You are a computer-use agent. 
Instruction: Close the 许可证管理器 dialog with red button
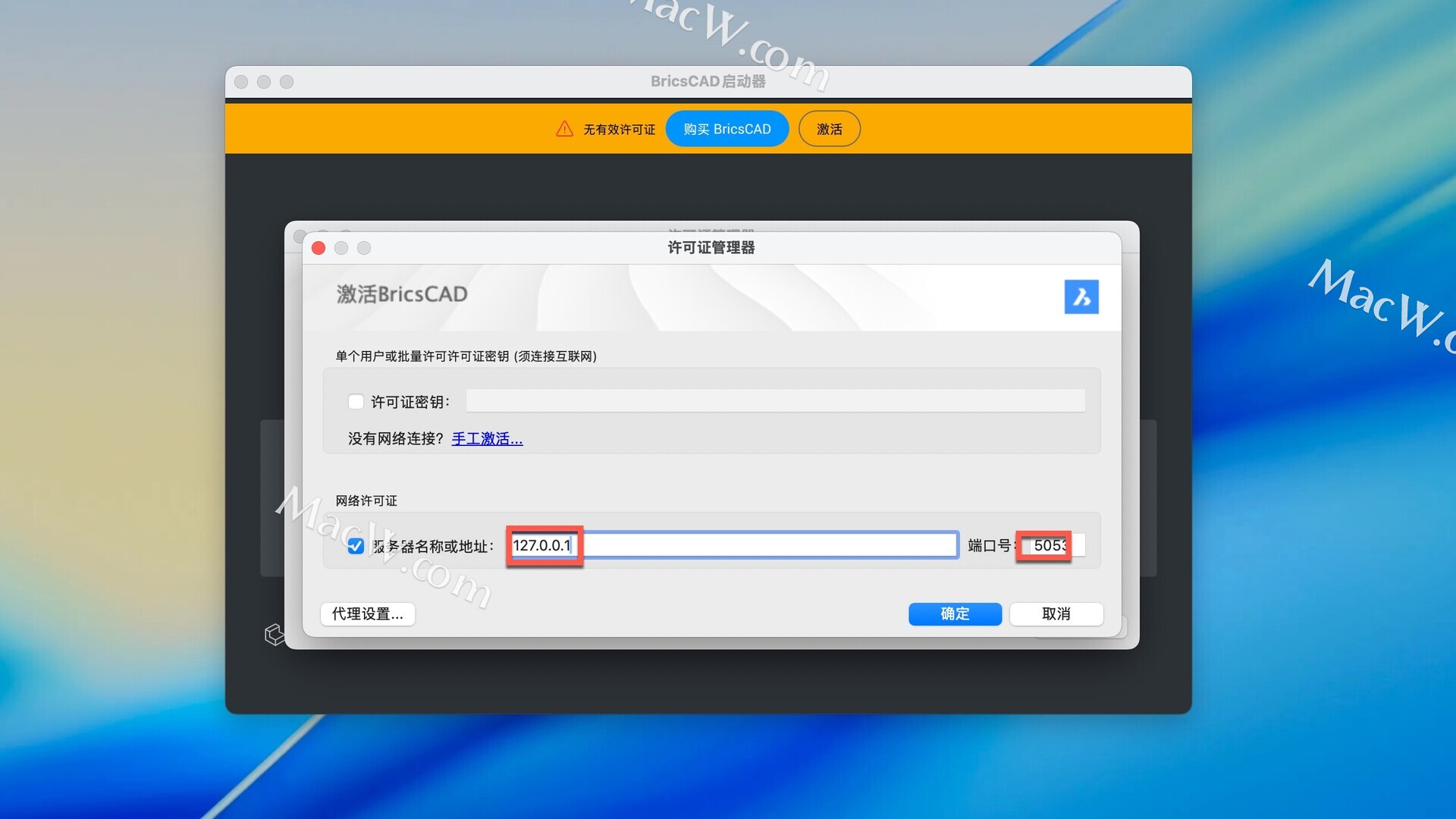[318, 248]
